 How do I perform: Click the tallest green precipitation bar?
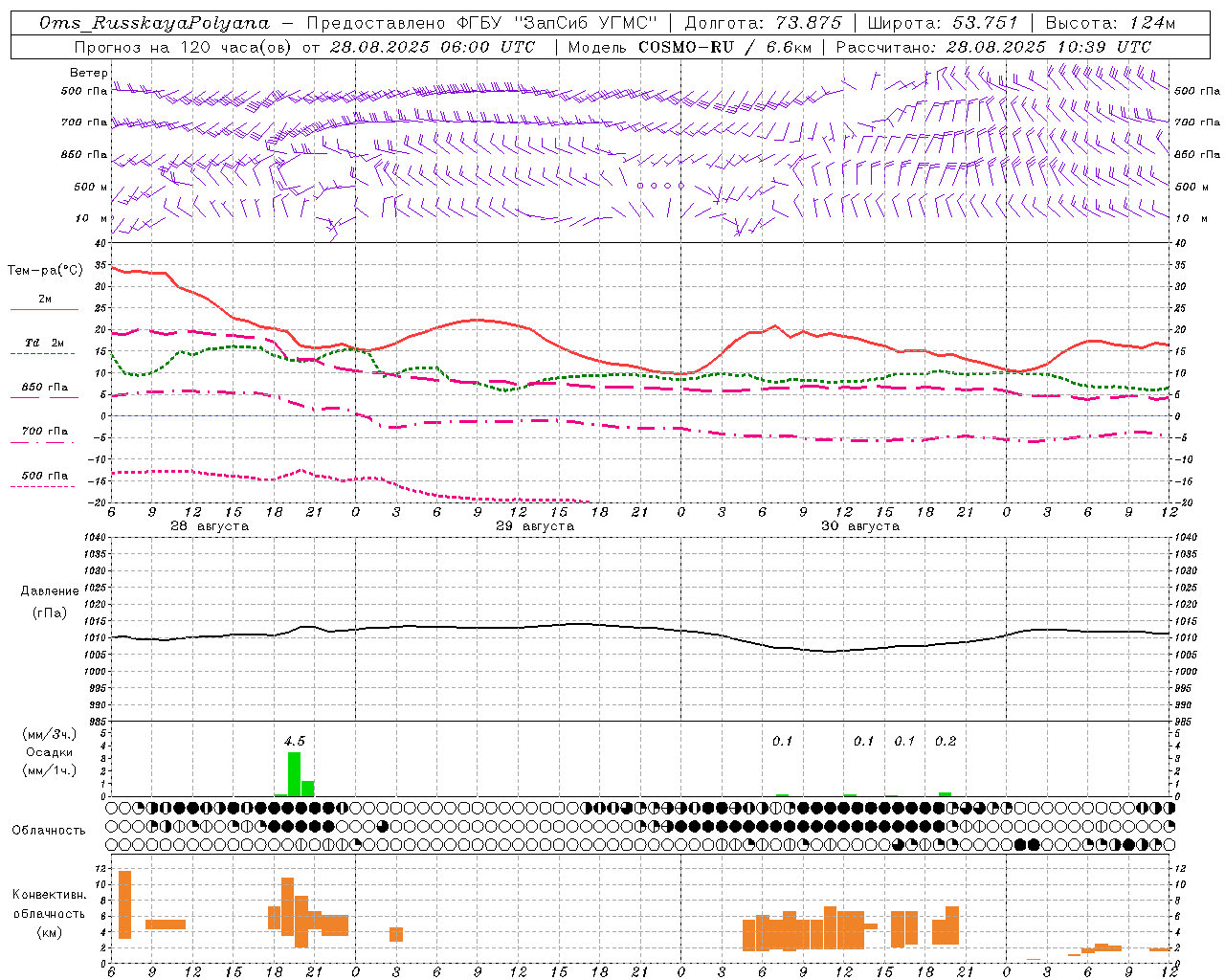point(294,774)
